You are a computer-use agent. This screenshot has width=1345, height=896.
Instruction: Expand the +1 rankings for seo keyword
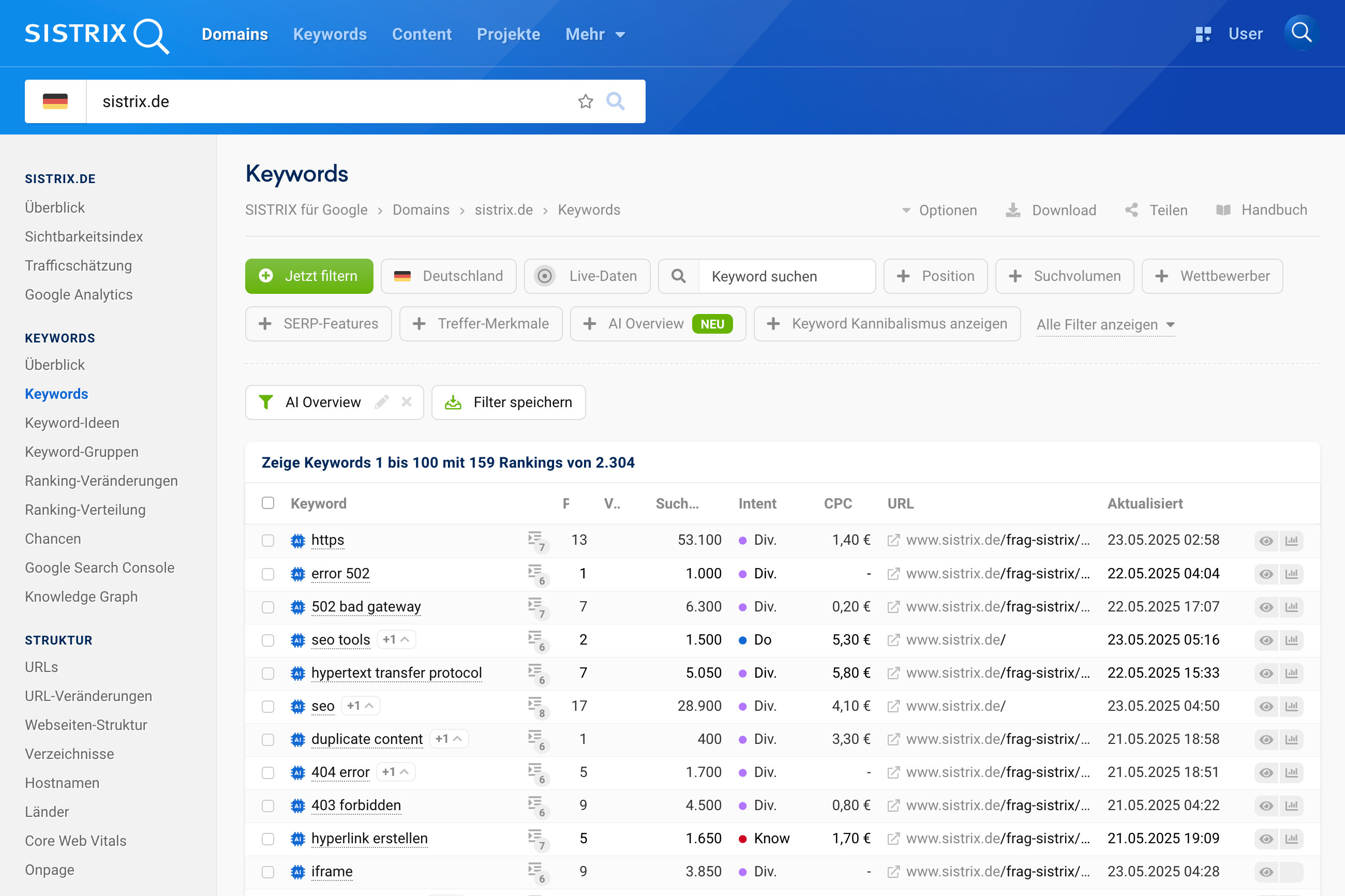coord(361,706)
